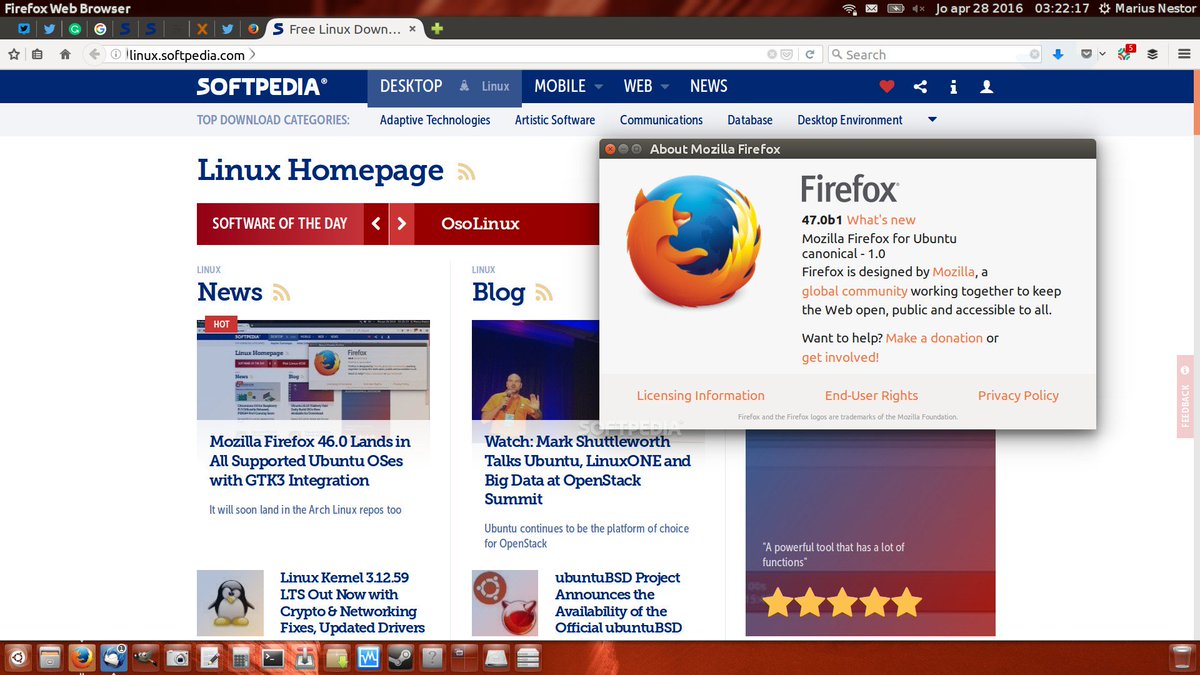
Task: Click the back arrow navigation button
Action: coord(95,55)
